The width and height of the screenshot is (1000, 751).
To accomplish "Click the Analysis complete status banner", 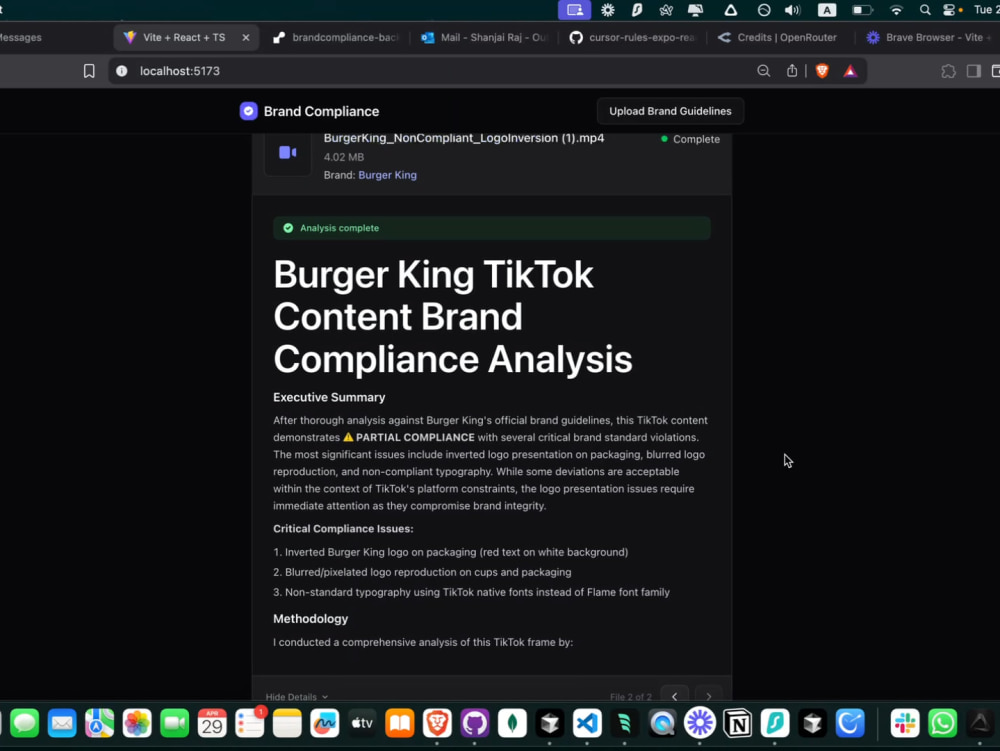I will (492, 228).
